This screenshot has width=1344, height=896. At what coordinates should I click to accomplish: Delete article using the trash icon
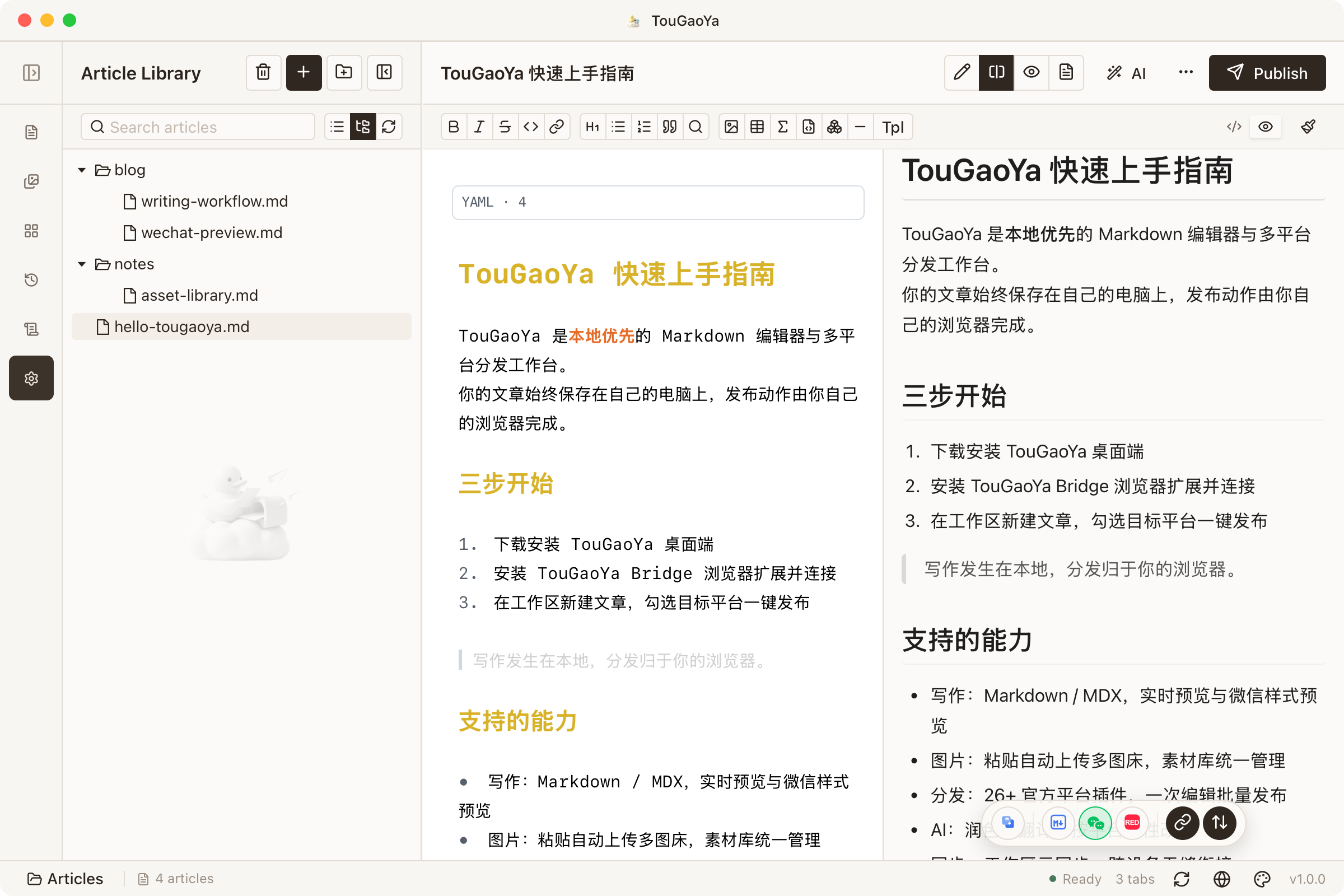coord(263,73)
